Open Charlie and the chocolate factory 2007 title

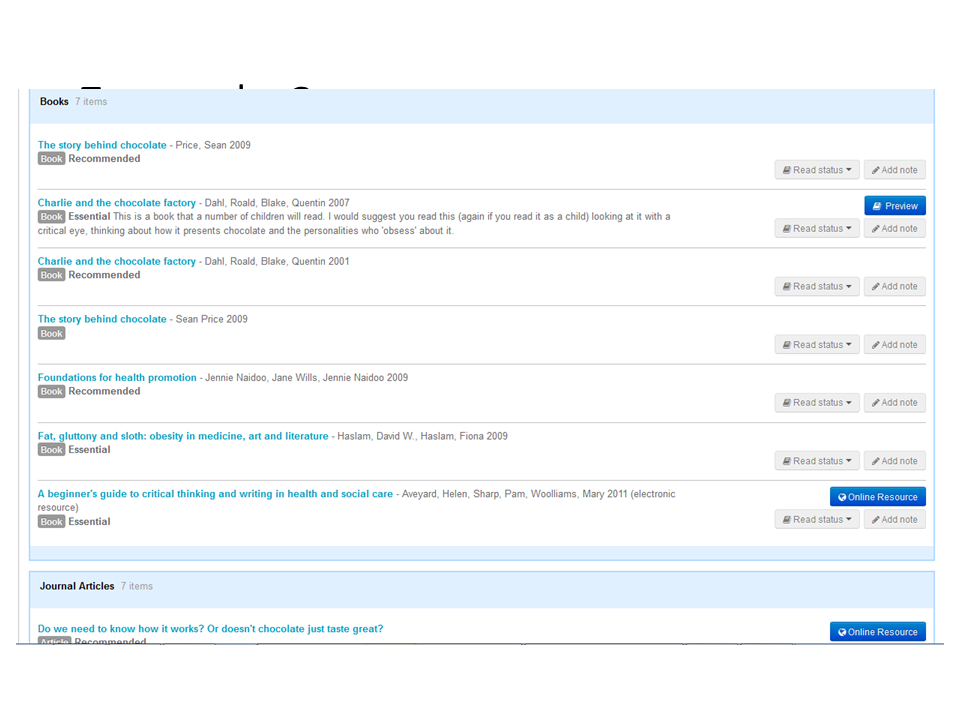(117, 203)
